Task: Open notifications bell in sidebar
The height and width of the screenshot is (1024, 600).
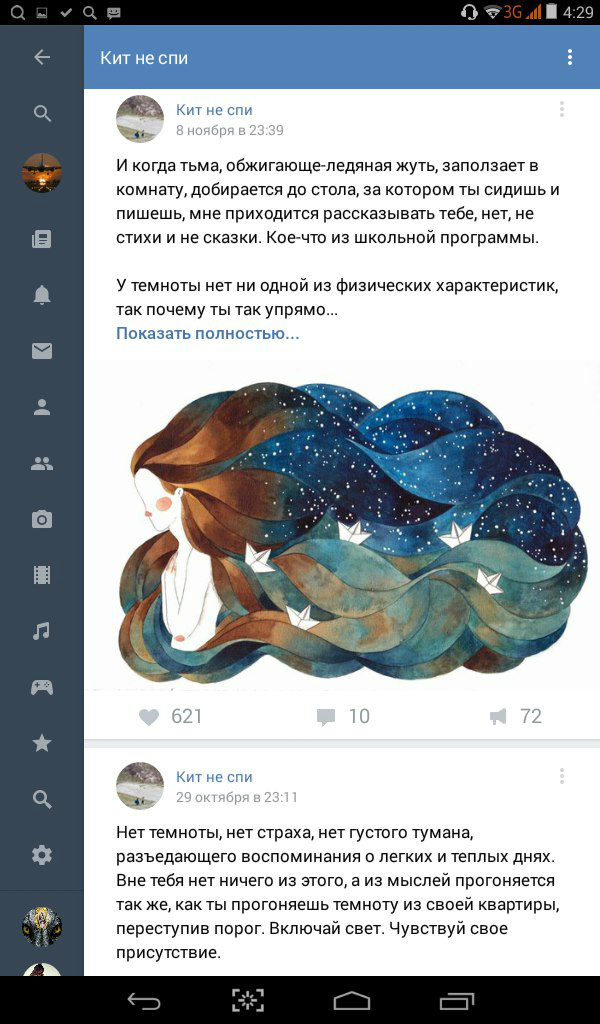Action: [42, 295]
